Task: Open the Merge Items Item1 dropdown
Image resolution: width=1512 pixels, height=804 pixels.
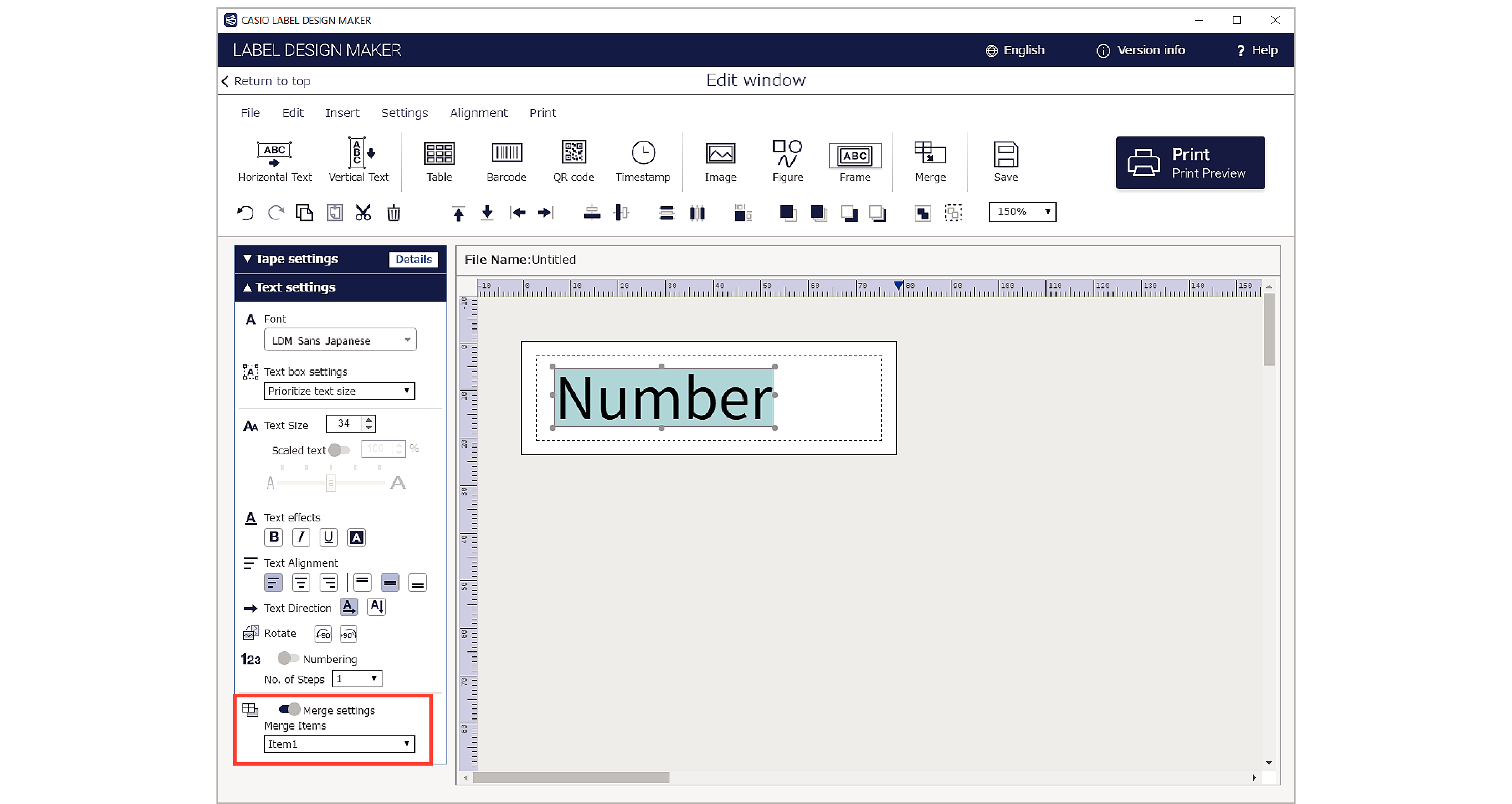Action: coord(405,744)
